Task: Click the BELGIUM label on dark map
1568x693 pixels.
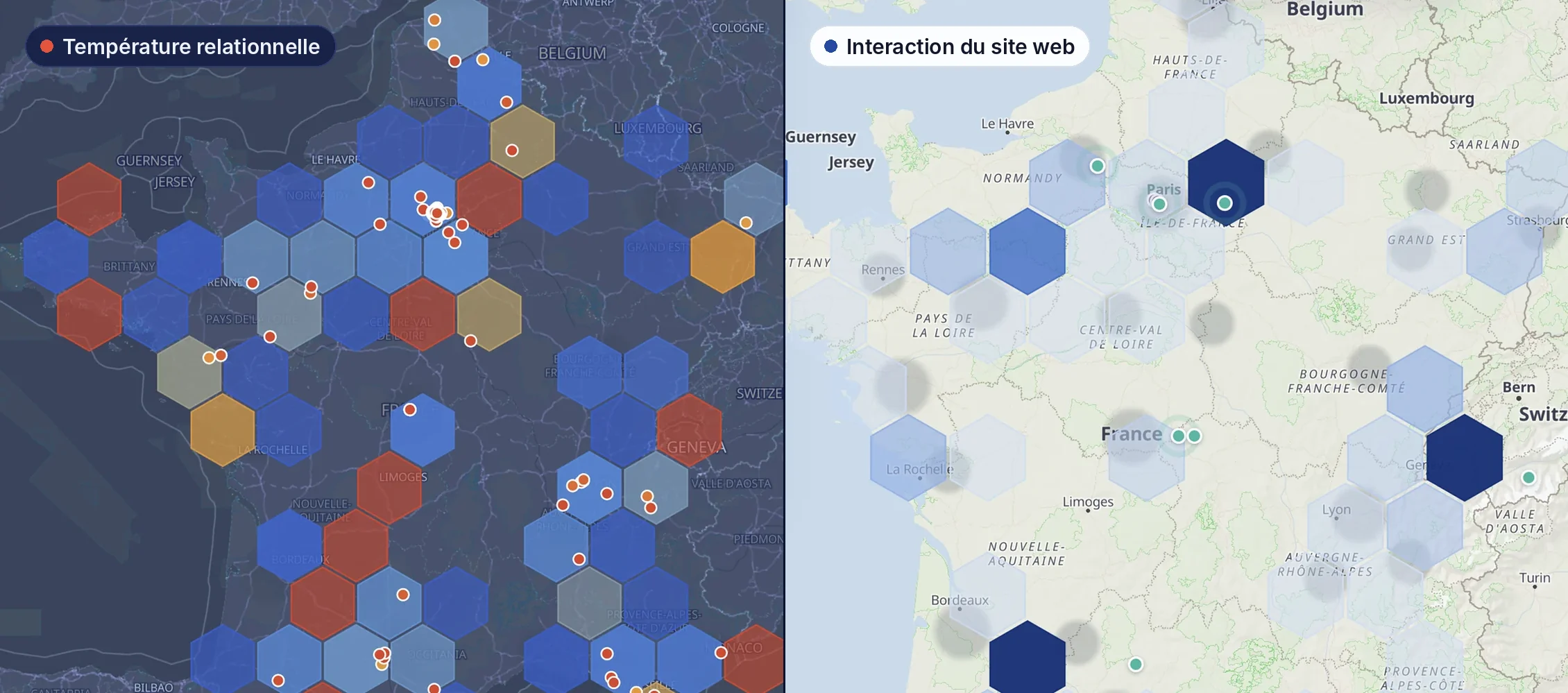Action: 572,53
